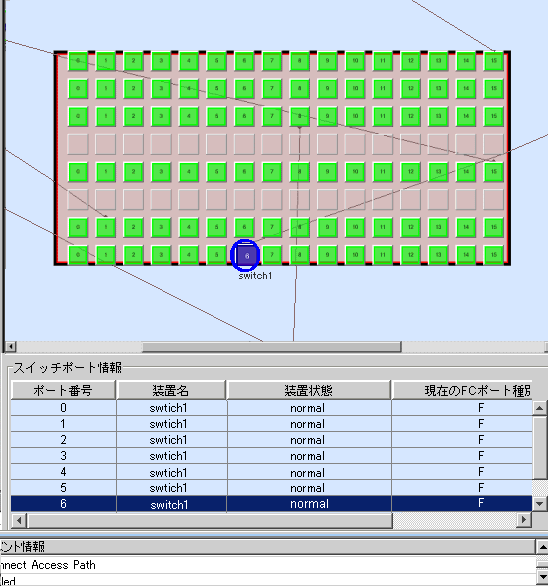Select port 0 in the bottom port row

pos(78,255)
